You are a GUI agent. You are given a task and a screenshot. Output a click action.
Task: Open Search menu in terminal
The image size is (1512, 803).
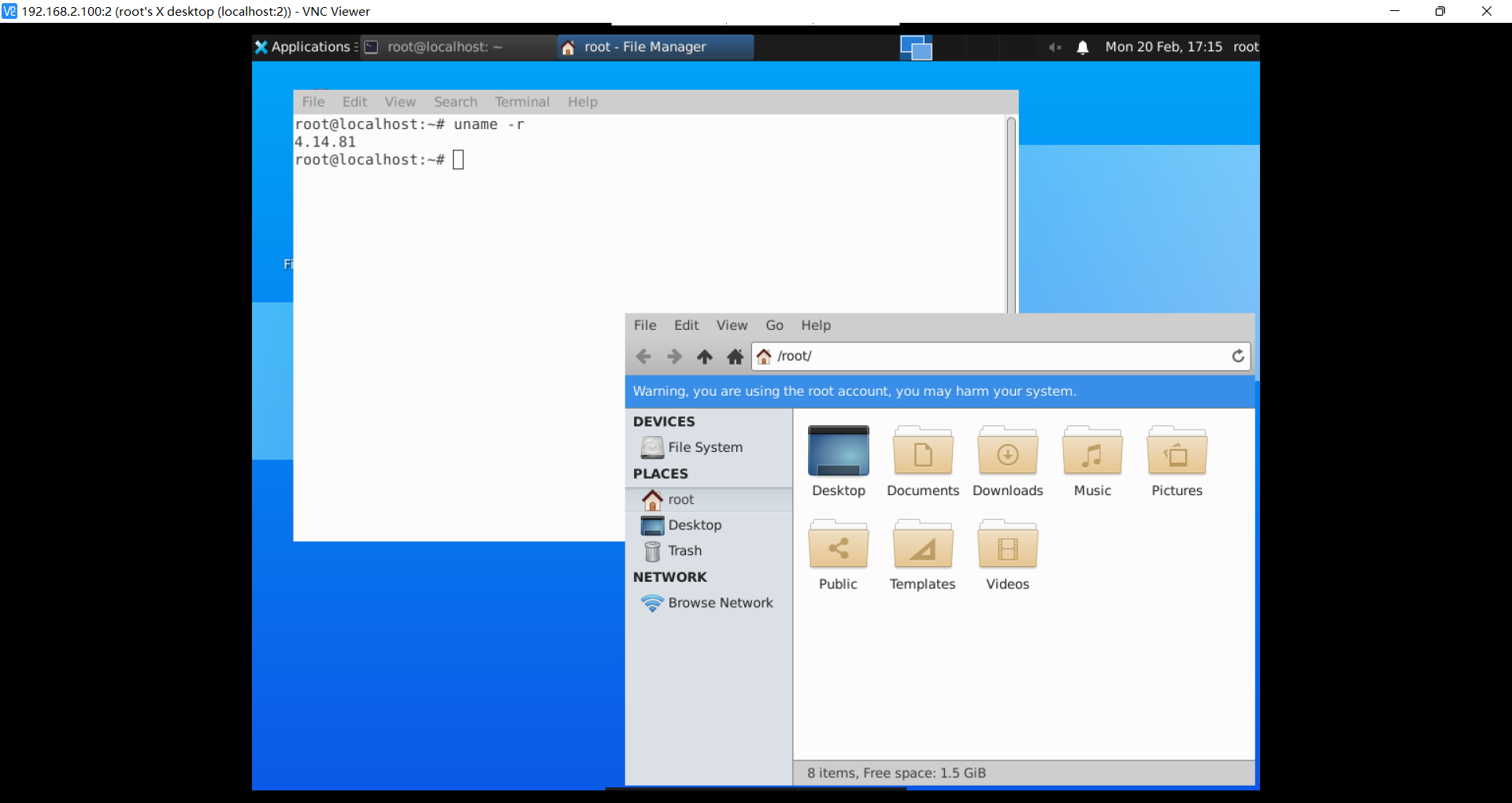click(x=455, y=102)
